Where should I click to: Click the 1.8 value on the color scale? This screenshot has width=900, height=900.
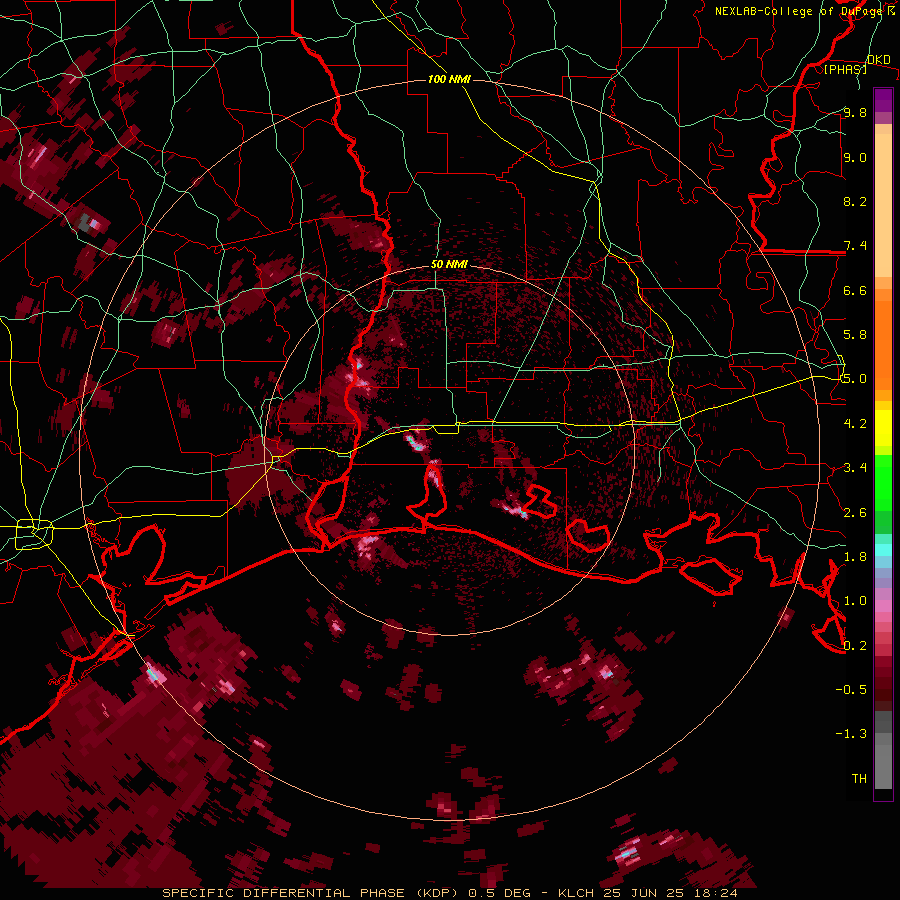pos(855,556)
